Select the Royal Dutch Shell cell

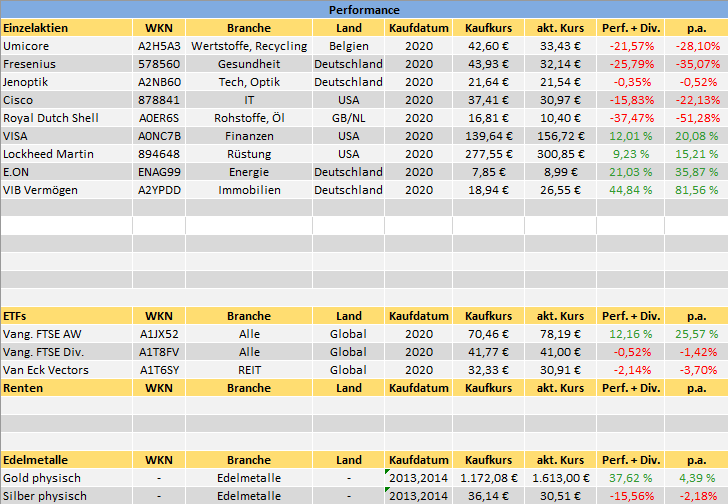(x=67, y=118)
